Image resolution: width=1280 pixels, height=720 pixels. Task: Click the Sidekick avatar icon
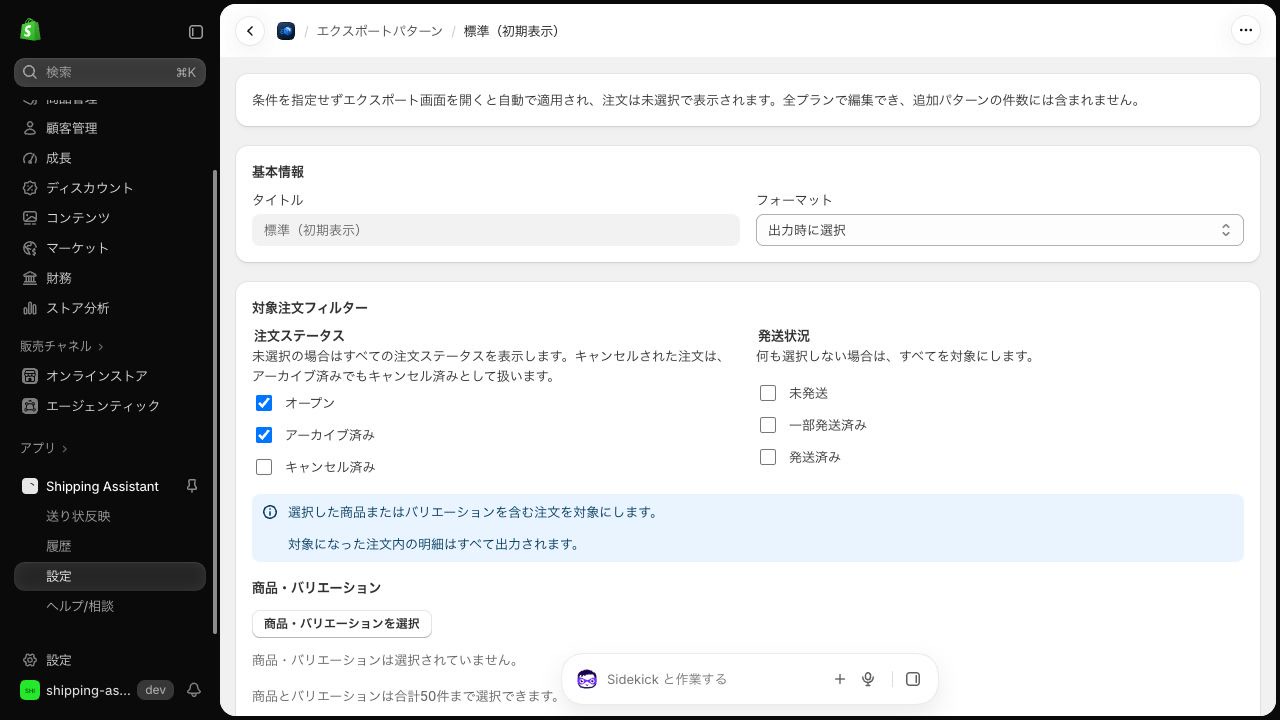(587, 679)
